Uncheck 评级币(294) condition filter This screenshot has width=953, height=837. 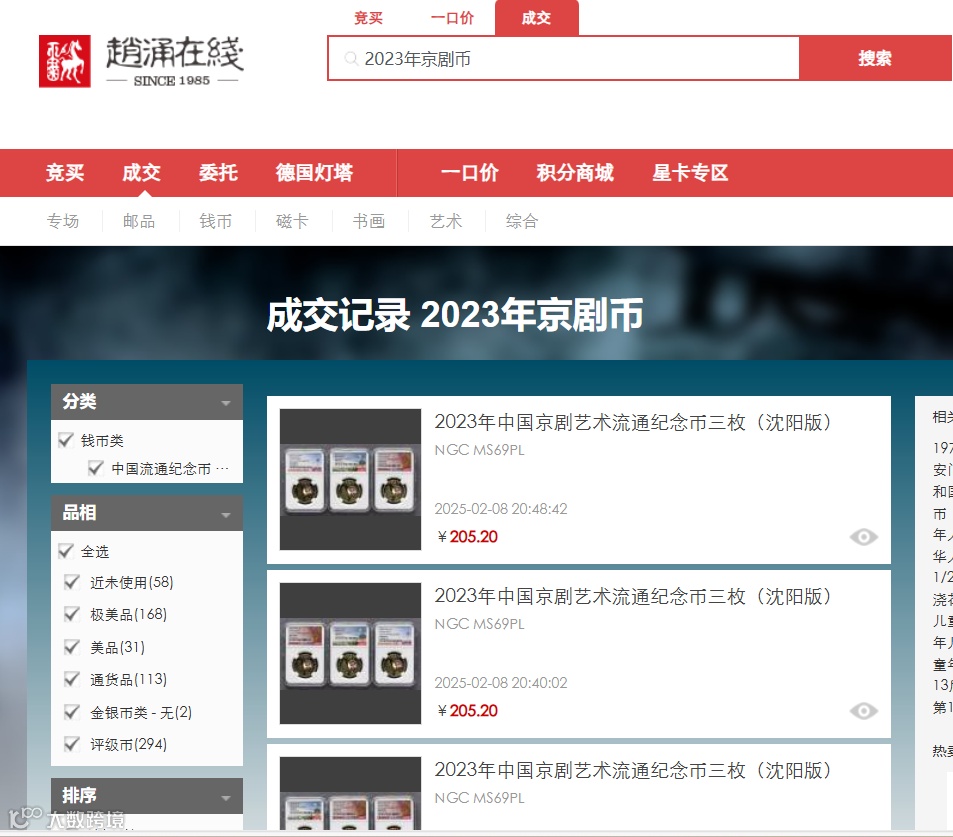point(72,744)
